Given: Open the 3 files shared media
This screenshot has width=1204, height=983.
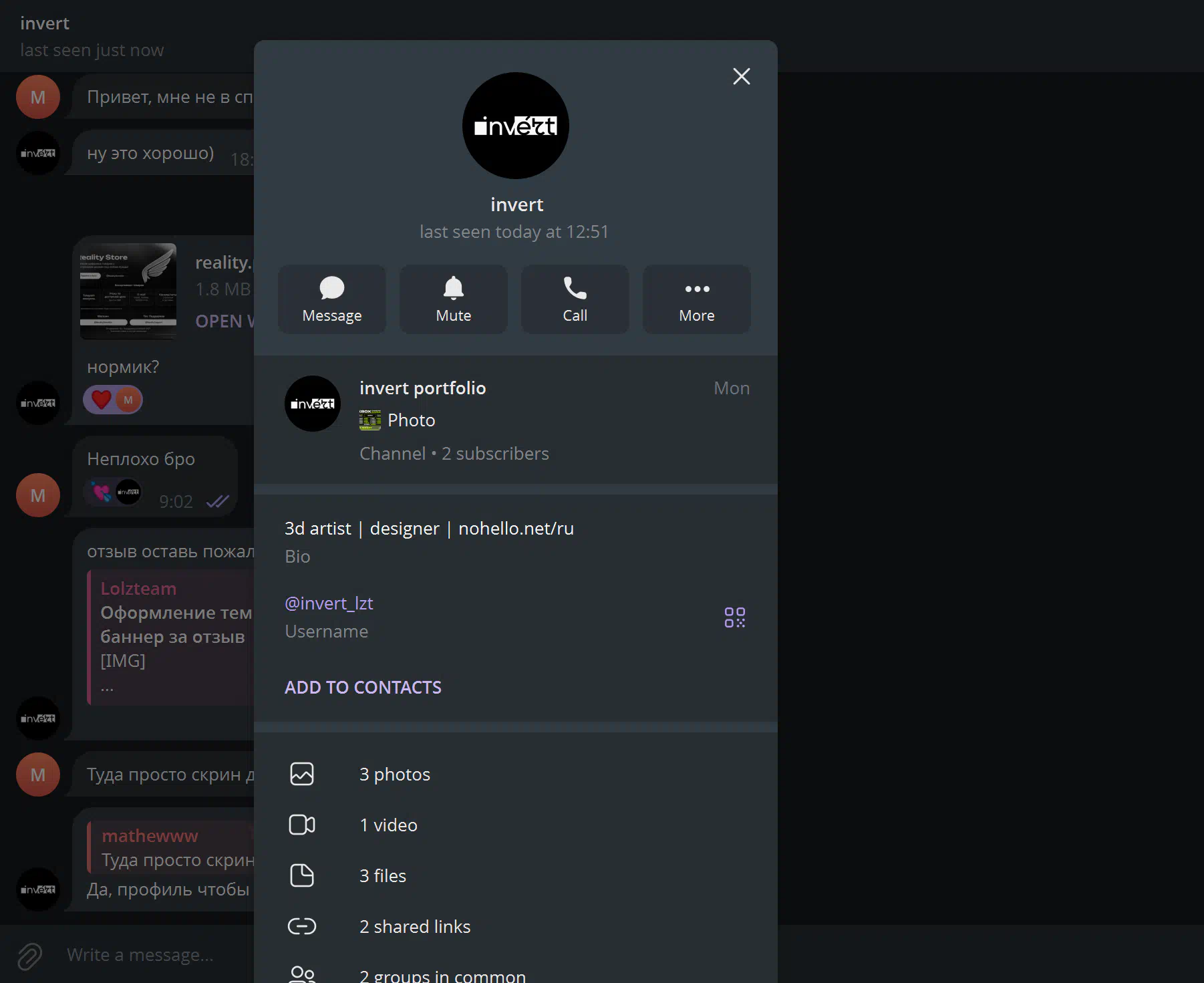Looking at the screenshot, I should click(516, 875).
